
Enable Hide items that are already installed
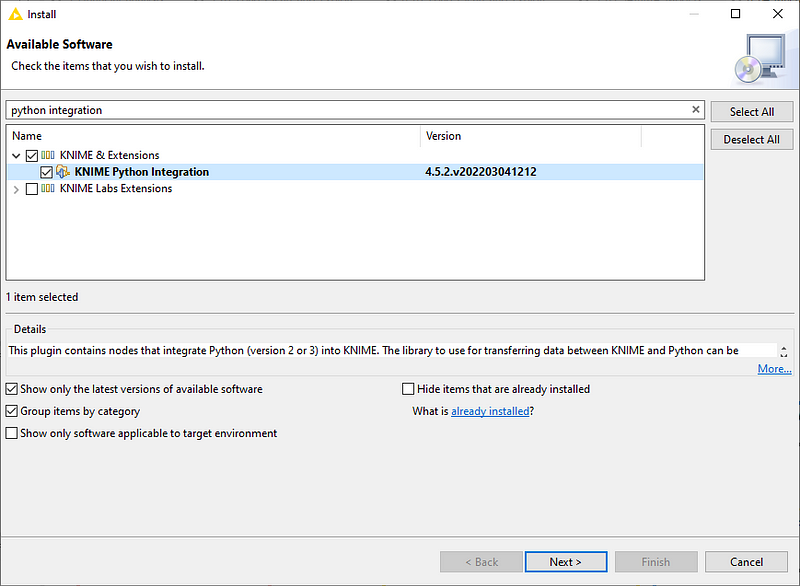tap(408, 389)
